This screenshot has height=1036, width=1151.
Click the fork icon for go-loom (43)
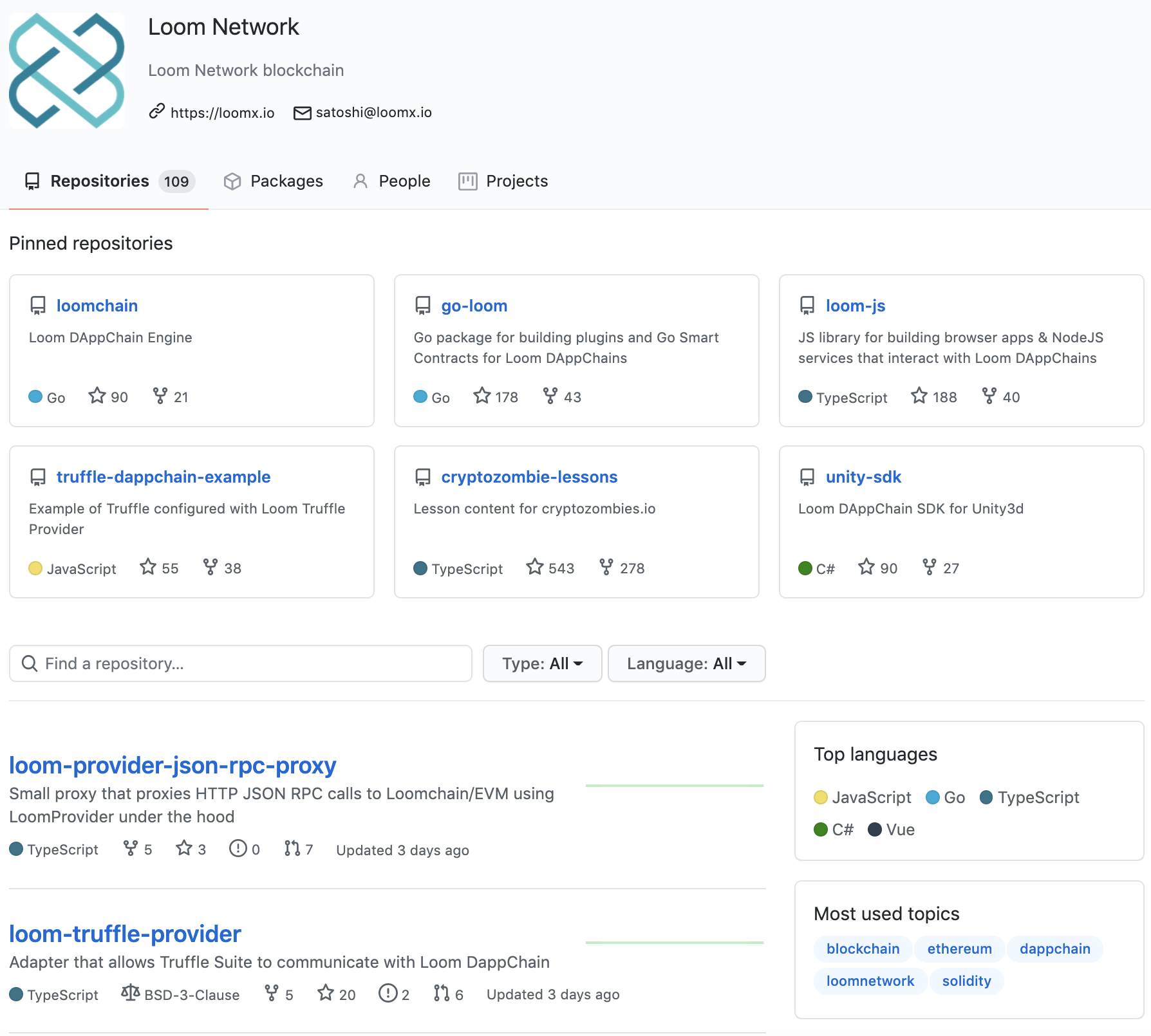coord(550,396)
